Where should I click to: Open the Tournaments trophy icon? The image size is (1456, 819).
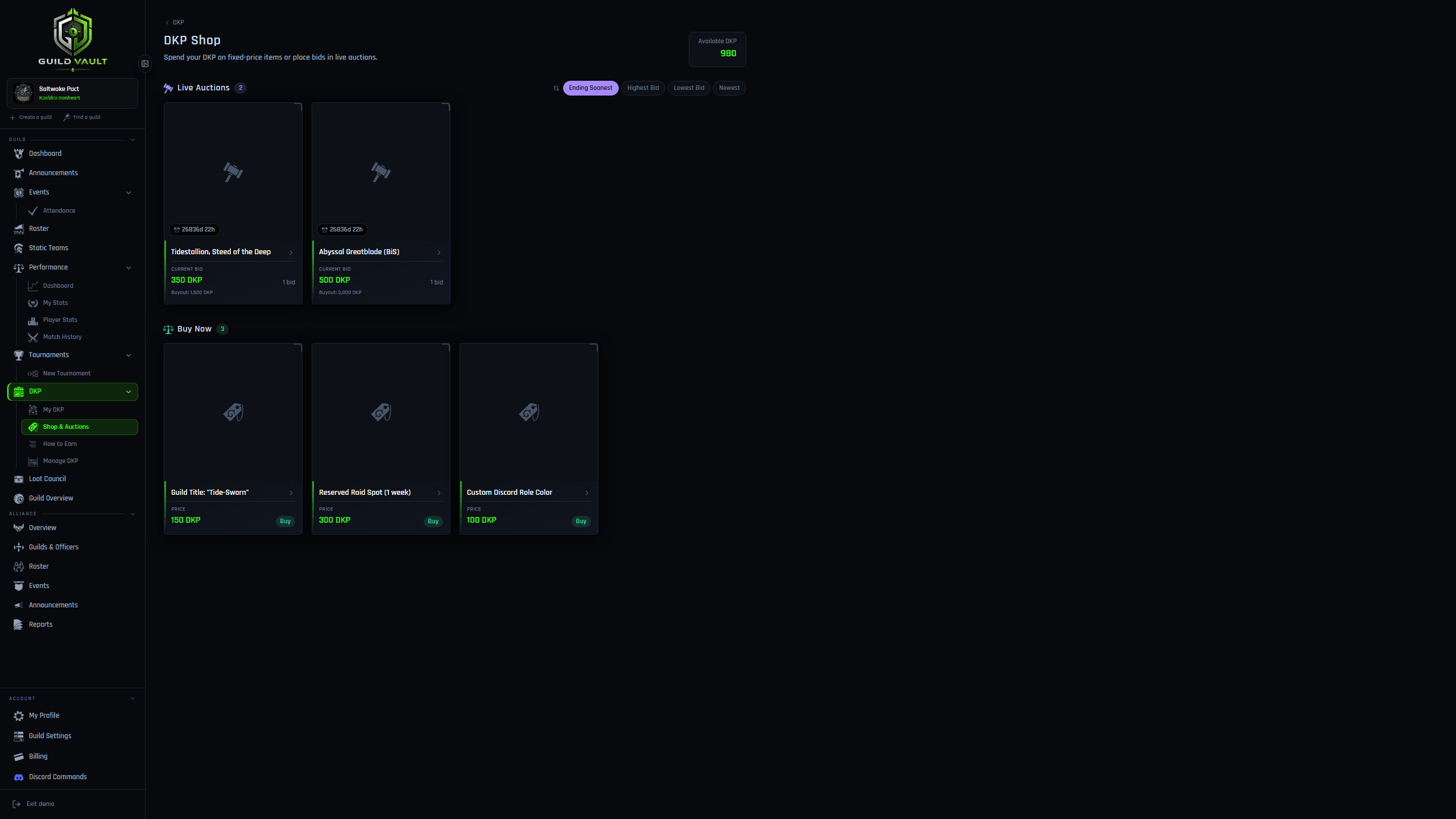19,355
